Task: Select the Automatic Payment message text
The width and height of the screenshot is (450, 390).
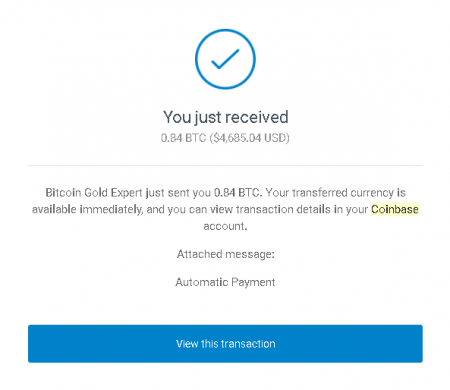Action: pos(225,282)
